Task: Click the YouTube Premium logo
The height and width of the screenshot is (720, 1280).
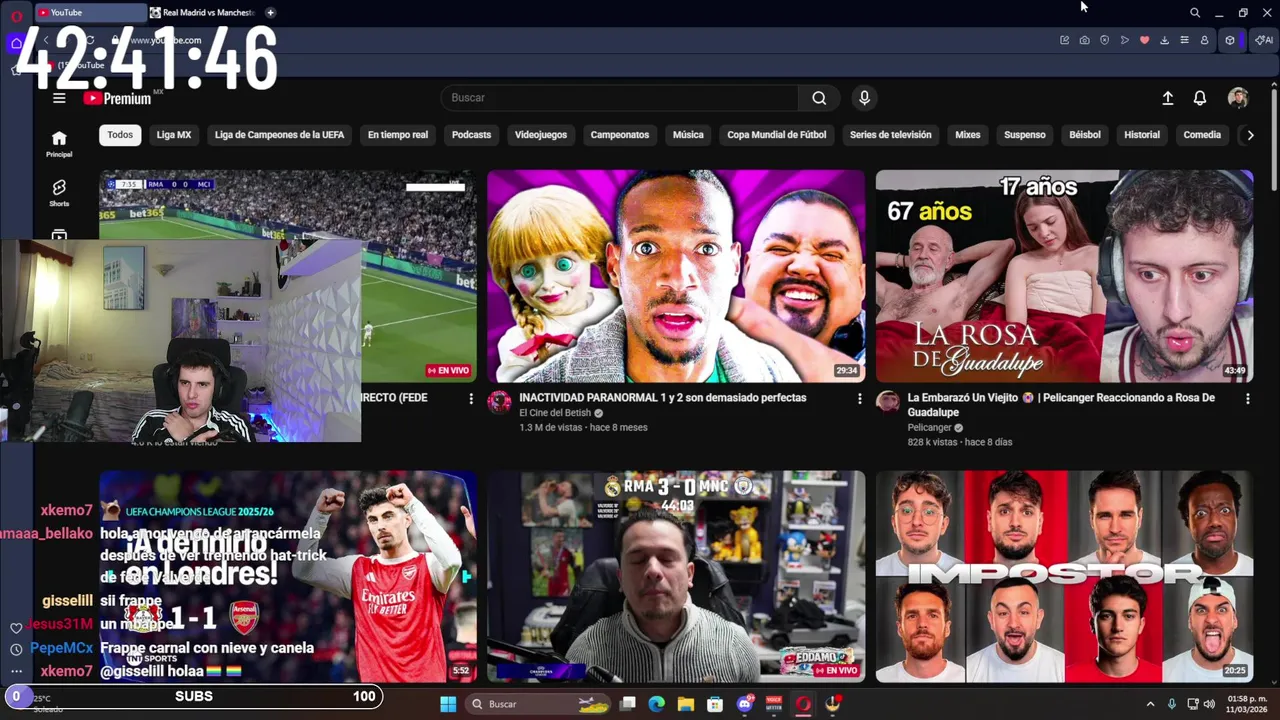Action: coord(117,98)
